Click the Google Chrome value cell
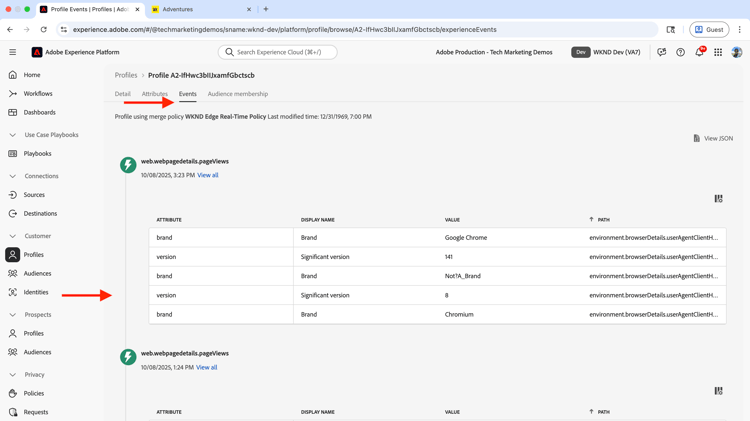 pyautogui.click(x=466, y=237)
